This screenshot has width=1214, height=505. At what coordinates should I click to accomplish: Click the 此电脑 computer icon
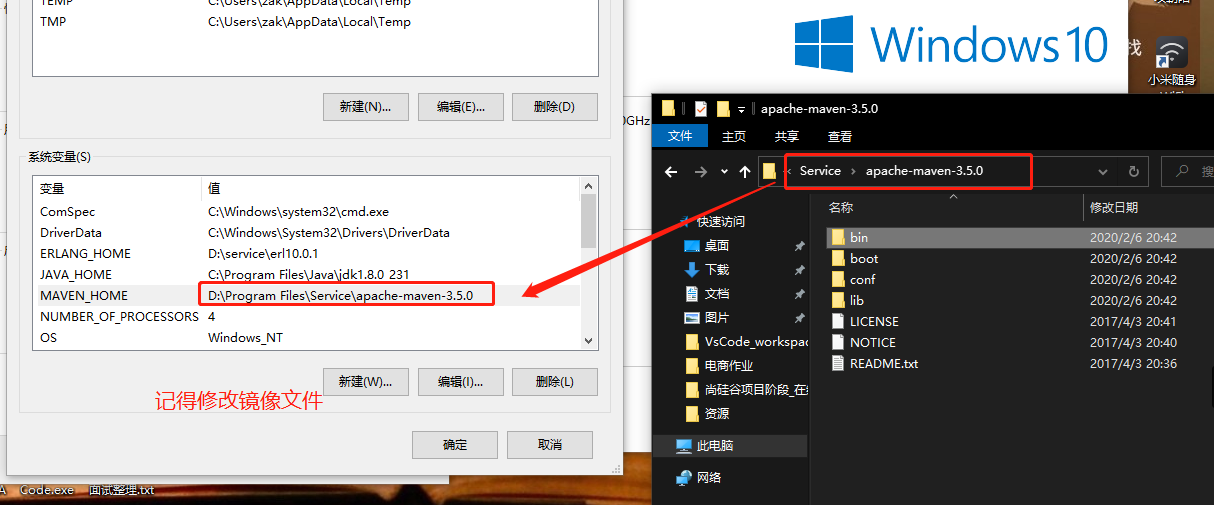[684, 446]
